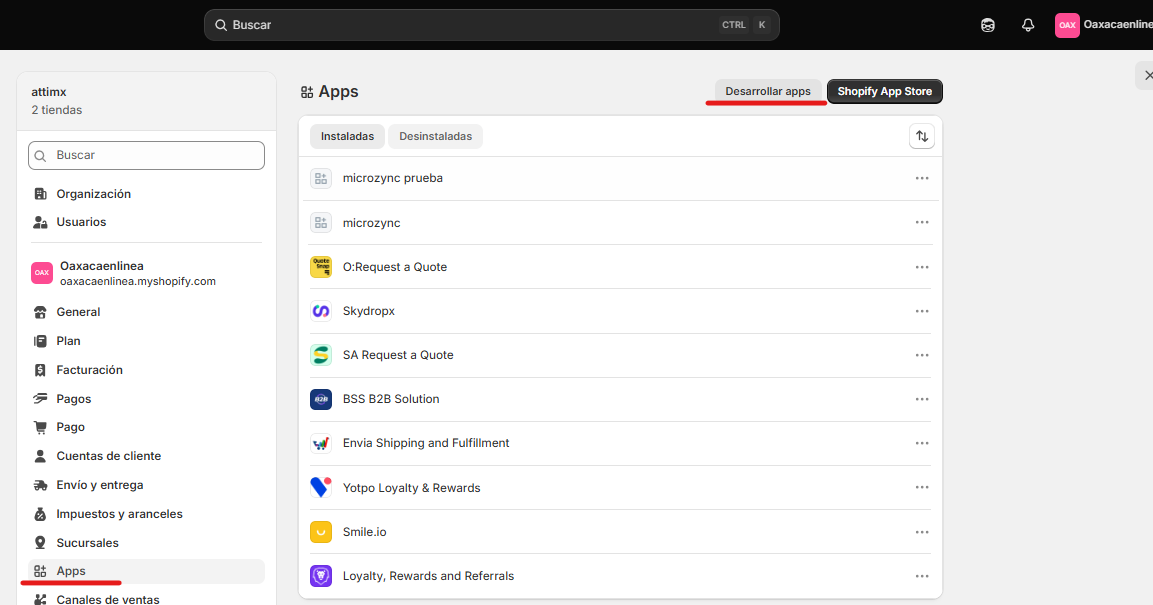Click the Desarrollar apps button
Image resolution: width=1153 pixels, height=605 pixels.
[x=768, y=91]
